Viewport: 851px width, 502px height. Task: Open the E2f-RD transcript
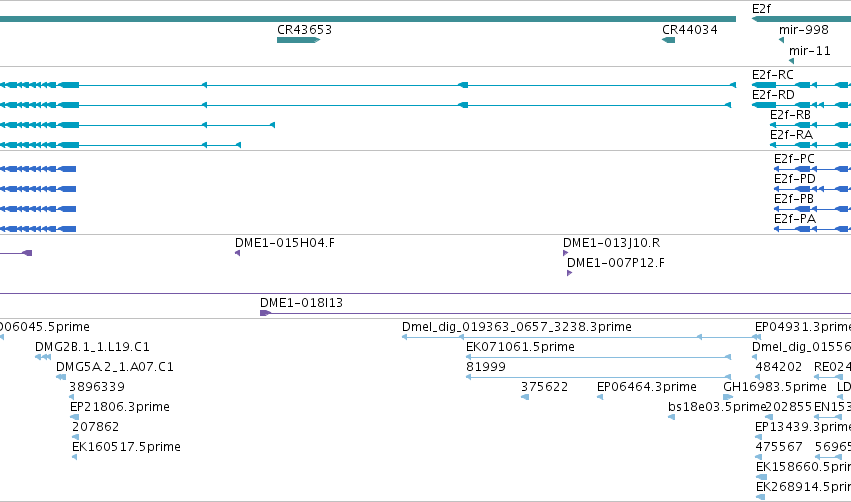coord(801,105)
